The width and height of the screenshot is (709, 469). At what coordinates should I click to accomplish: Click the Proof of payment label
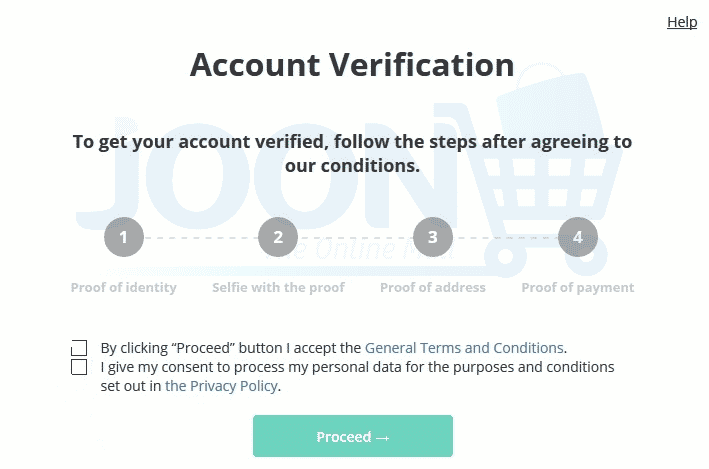click(x=578, y=288)
